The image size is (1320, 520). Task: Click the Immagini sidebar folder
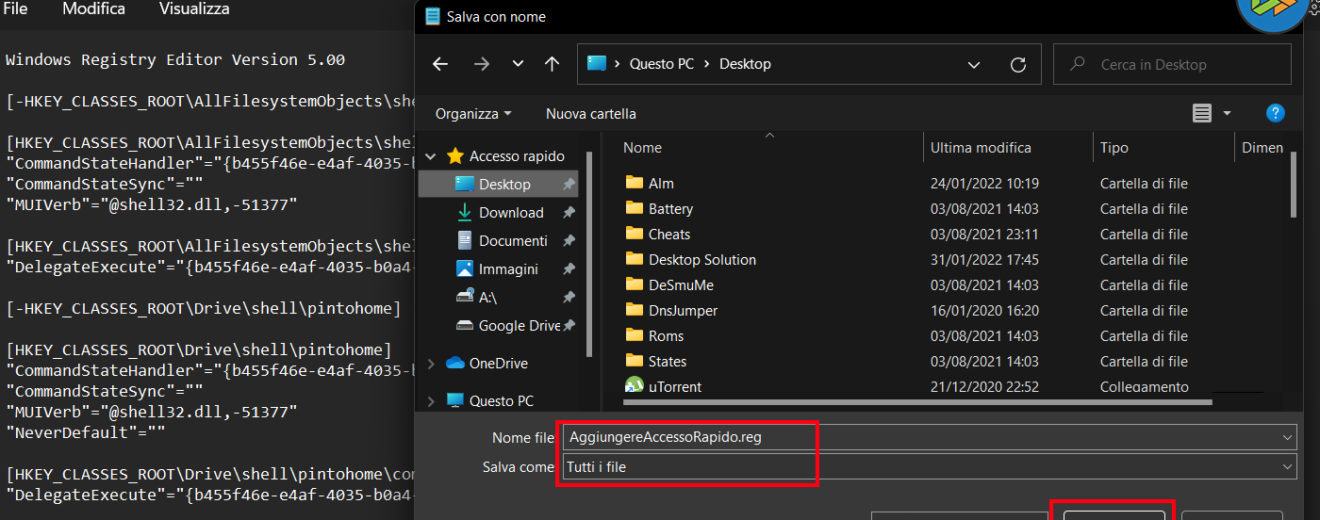pyautogui.click(x=508, y=269)
